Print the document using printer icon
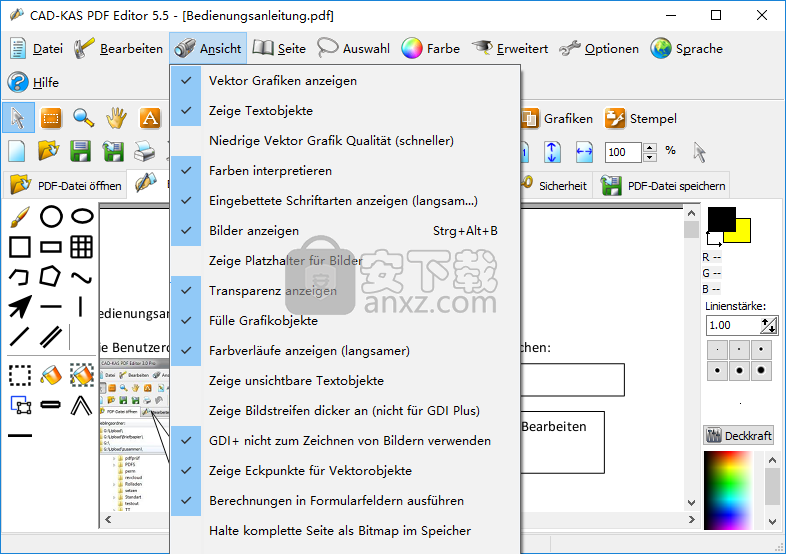 [145, 151]
